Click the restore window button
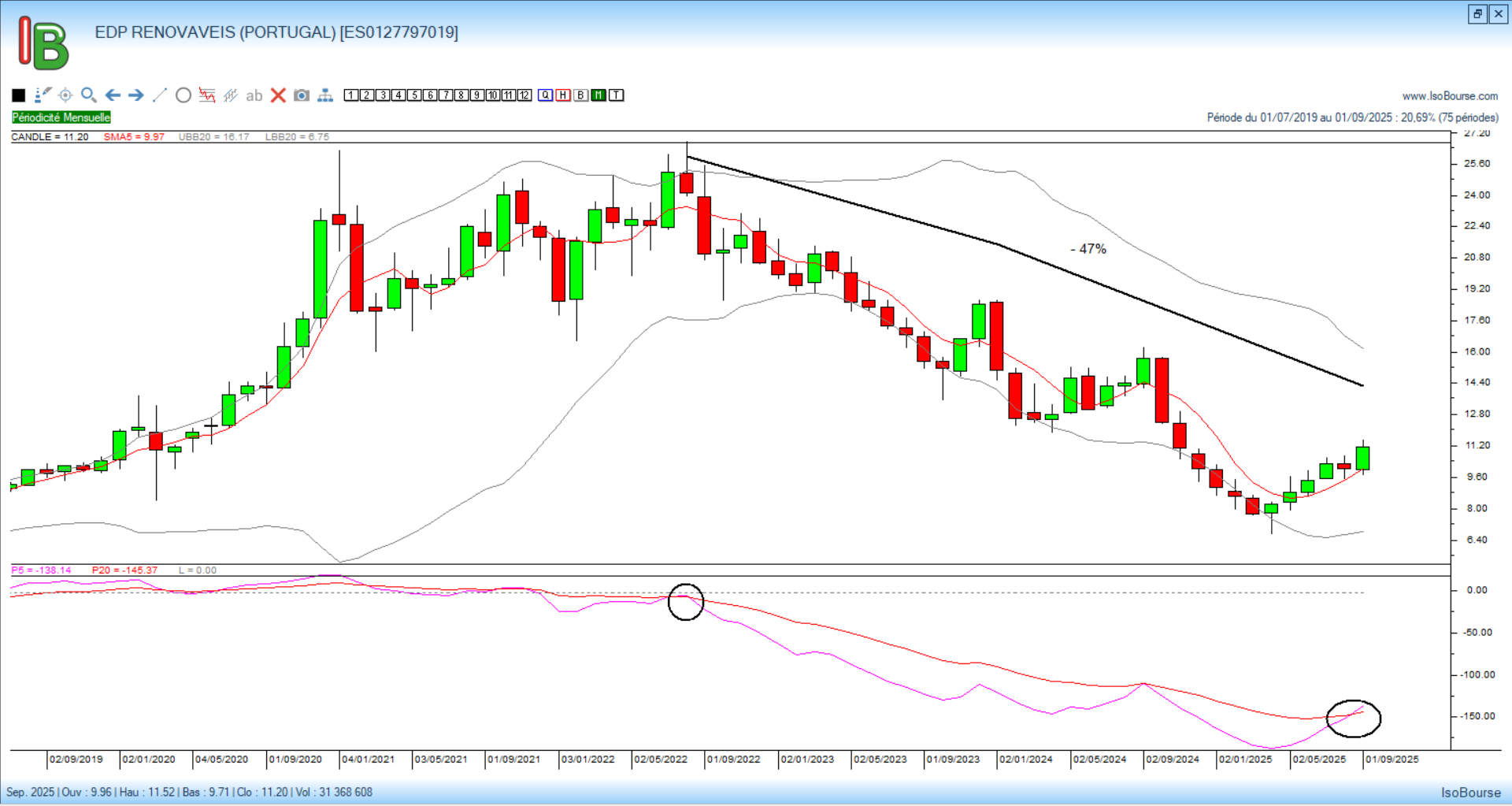 (x=1477, y=13)
